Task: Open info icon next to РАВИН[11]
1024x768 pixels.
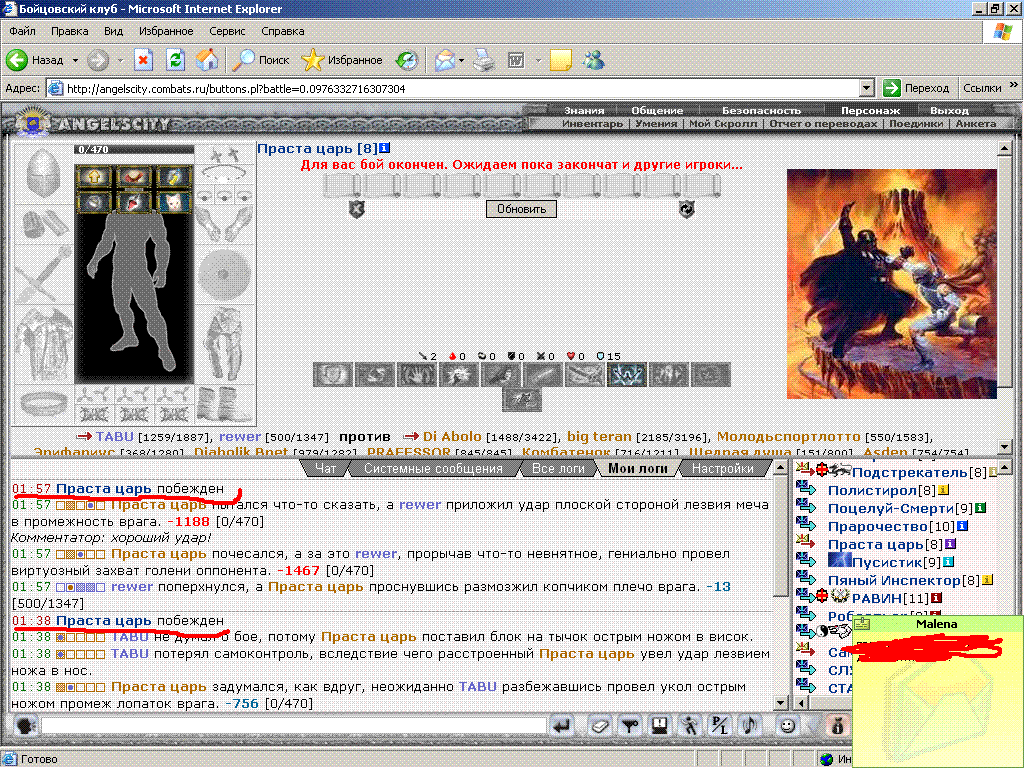Action: [x=936, y=598]
